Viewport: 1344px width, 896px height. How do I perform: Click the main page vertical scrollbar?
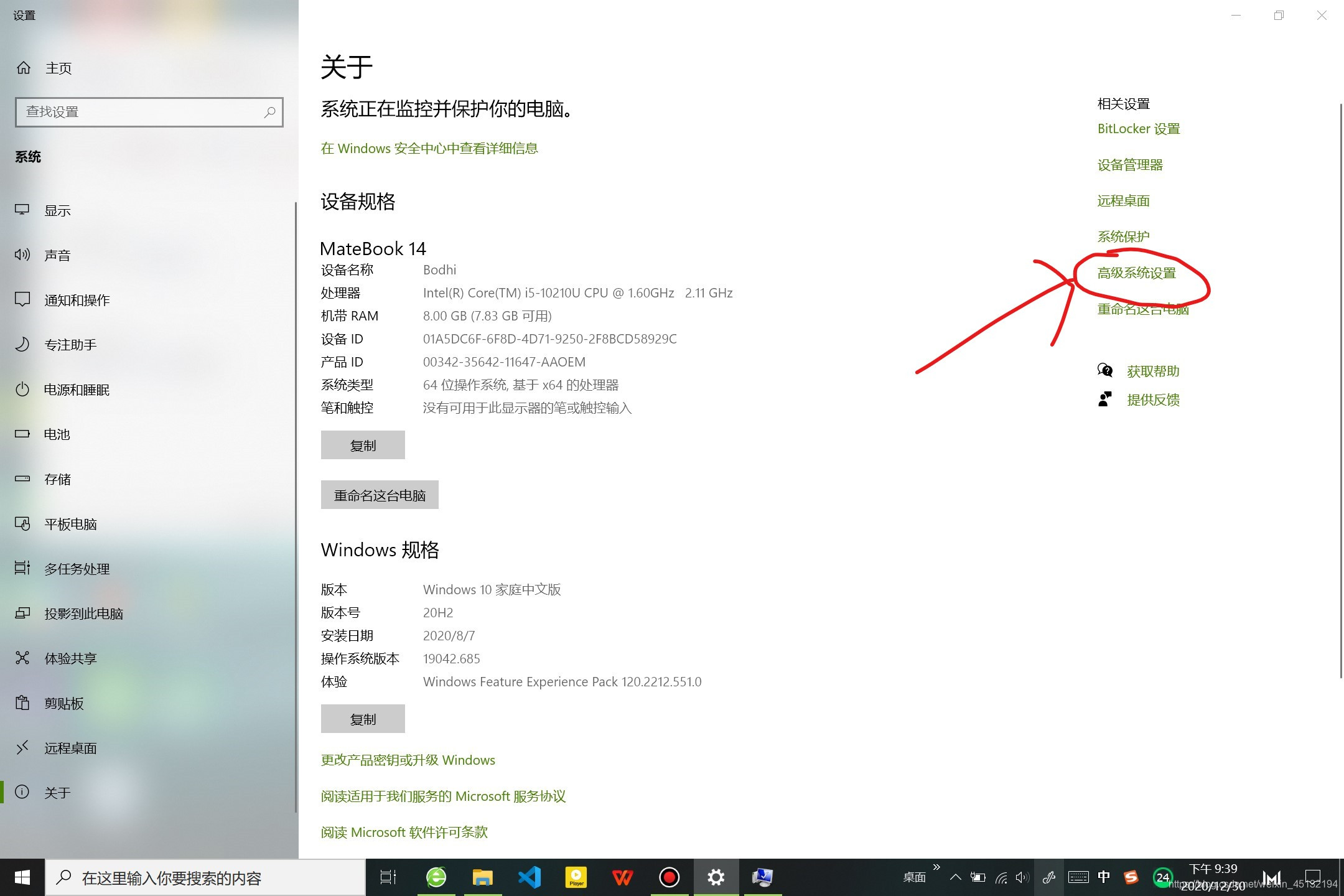coord(1341,391)
